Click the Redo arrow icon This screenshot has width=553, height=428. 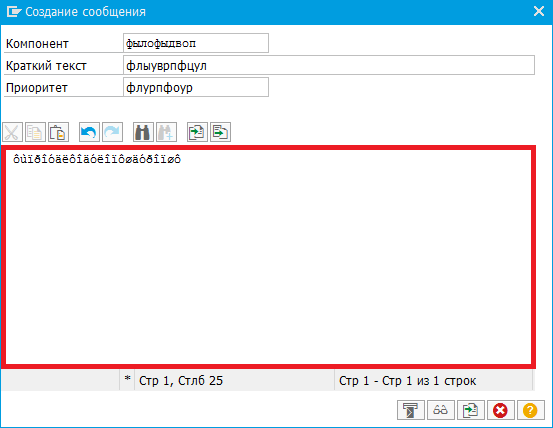(113, 132)
